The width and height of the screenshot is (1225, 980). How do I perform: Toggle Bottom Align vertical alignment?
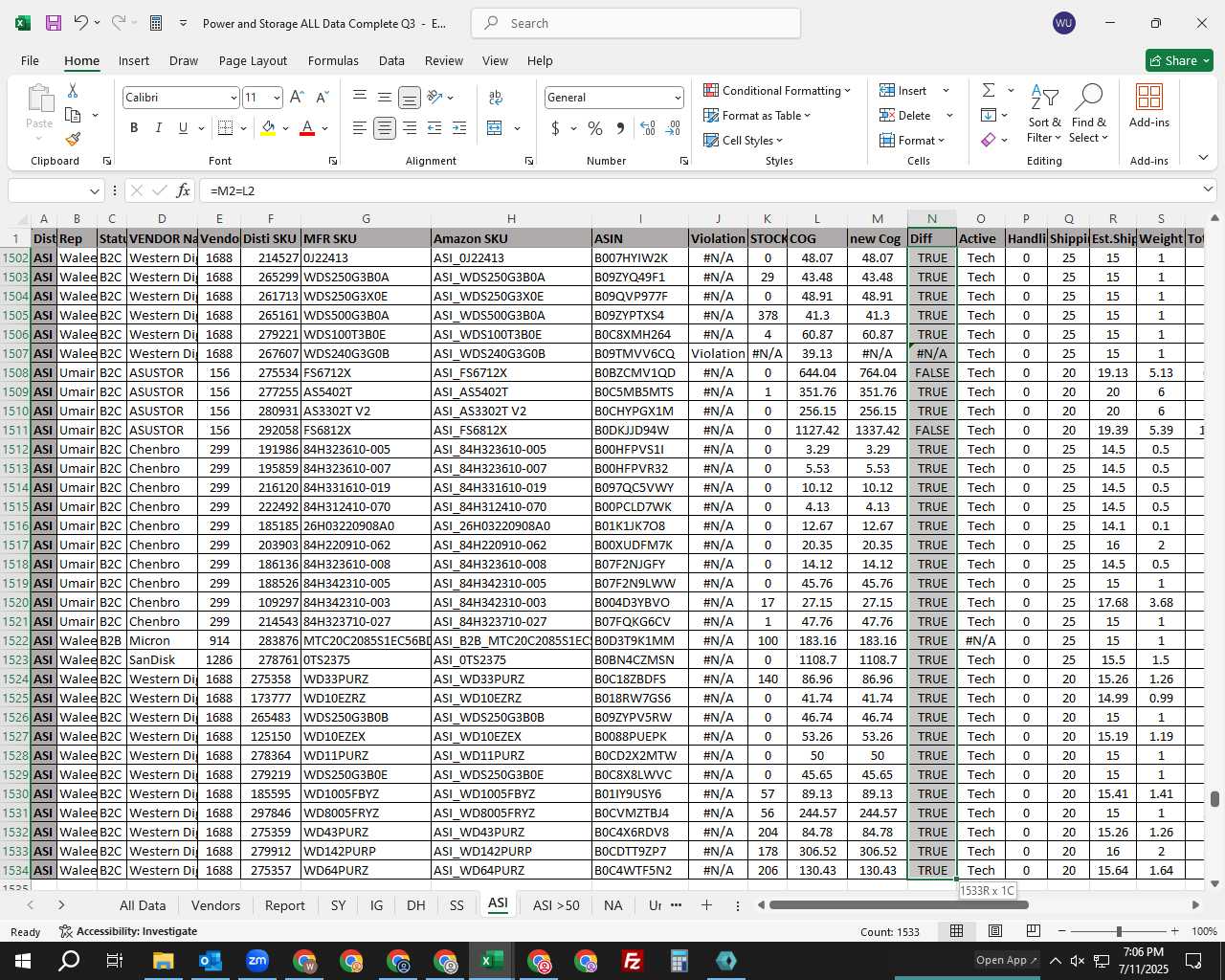point(410,98)
